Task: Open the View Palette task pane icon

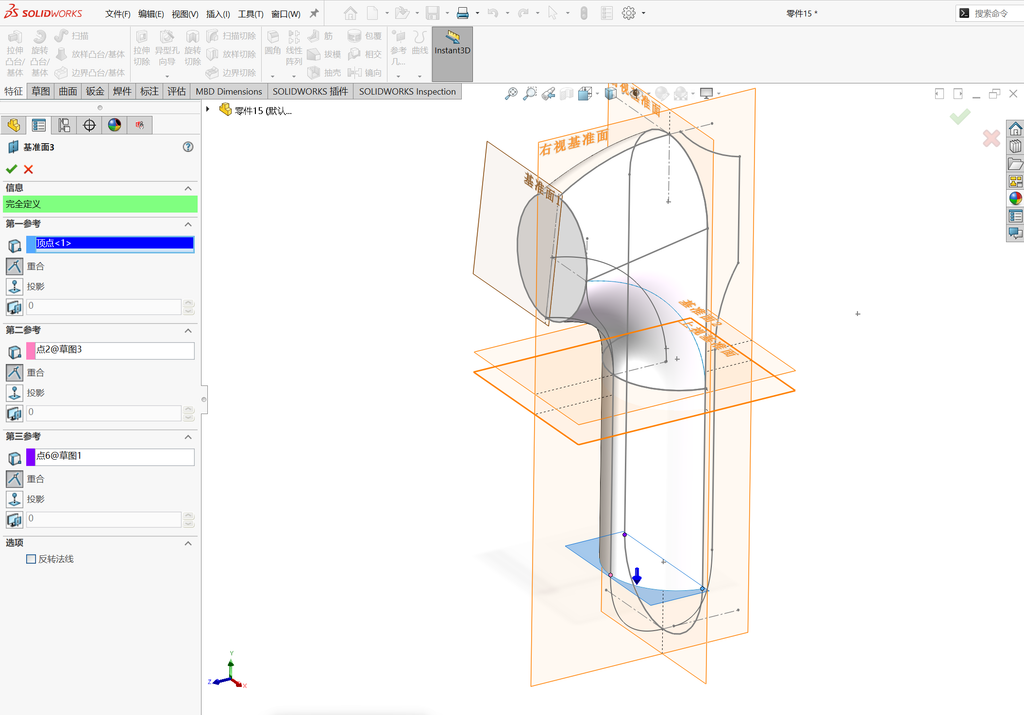Action: pos(1016,181)
